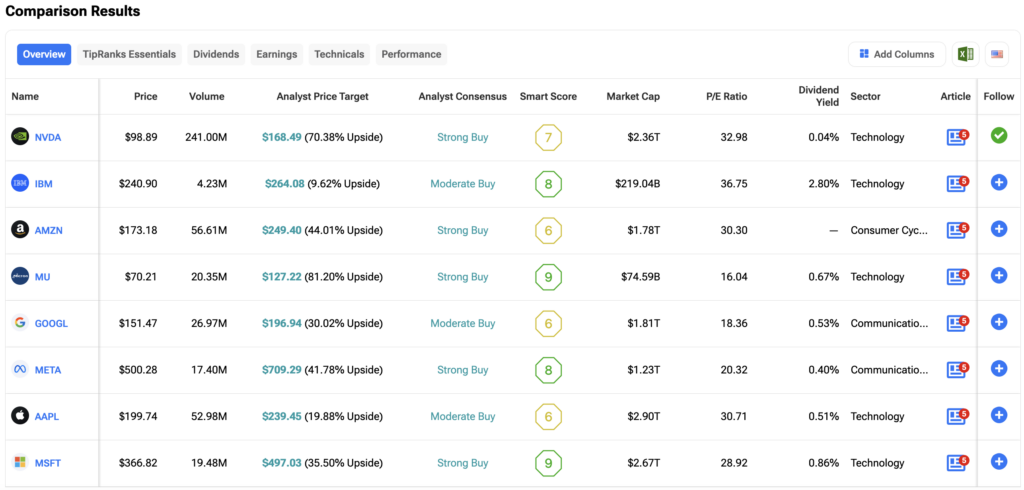Open the META article news icon
The image size is (1024, 490).
pos(957,370)
